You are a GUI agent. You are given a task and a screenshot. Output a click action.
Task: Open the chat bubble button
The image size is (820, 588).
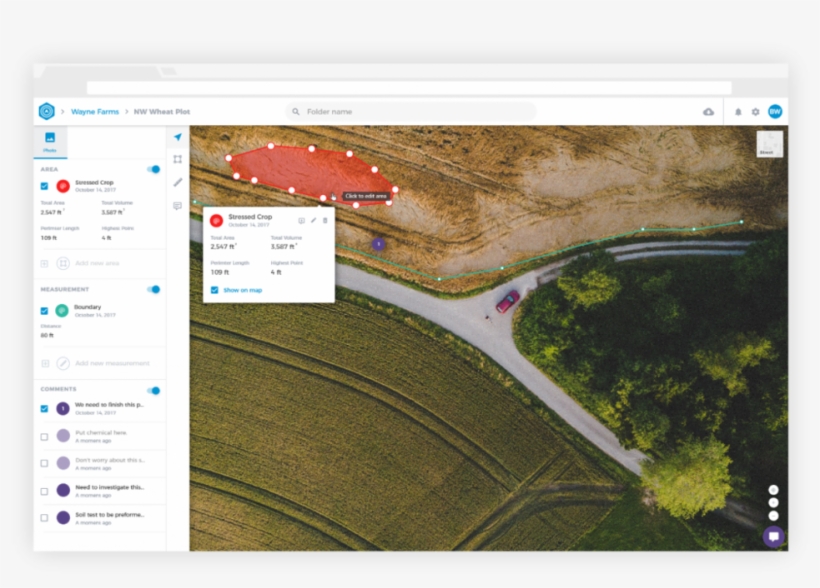pyautogui.click(x=773, y=537)
